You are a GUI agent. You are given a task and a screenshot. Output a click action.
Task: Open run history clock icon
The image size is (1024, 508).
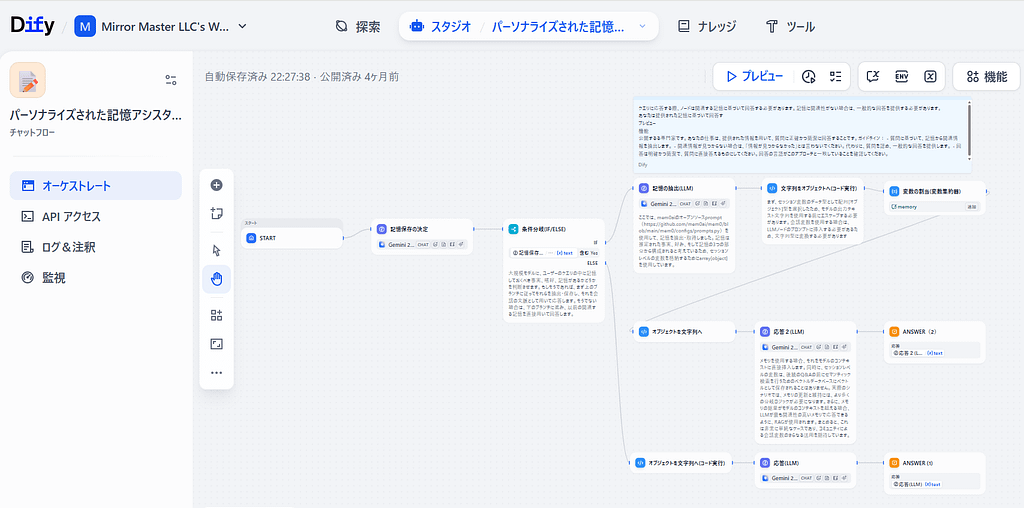click(808, 76)
